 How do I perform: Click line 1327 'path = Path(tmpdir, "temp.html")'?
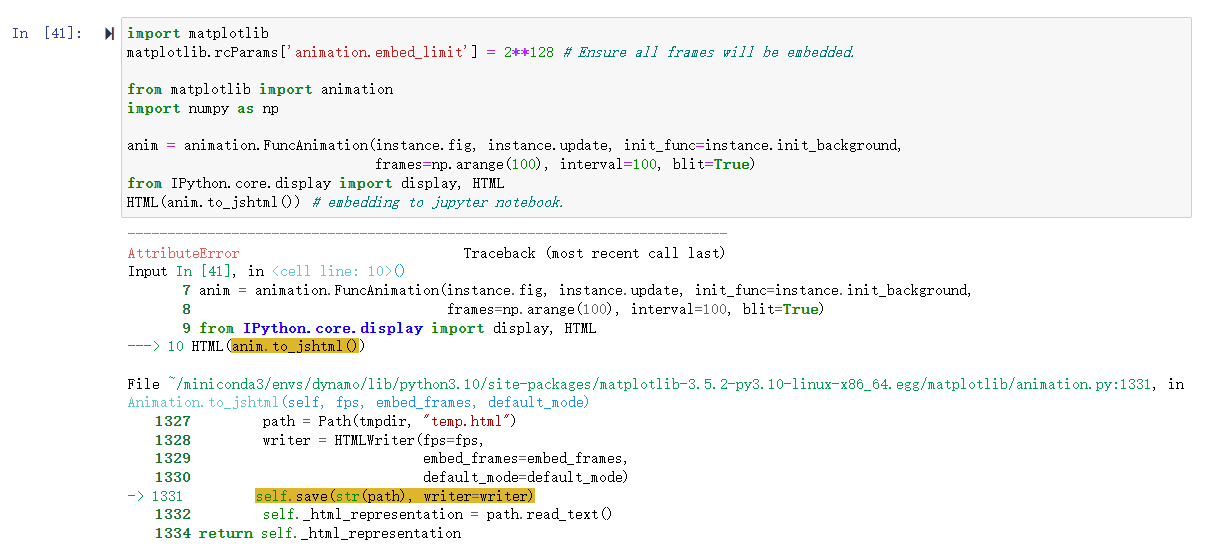pos(335,421)
